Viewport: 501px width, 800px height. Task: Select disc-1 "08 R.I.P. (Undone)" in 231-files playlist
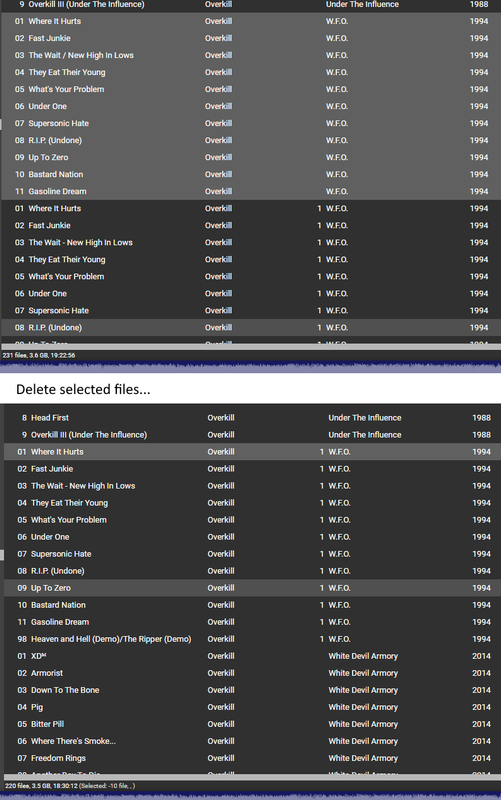250,328
